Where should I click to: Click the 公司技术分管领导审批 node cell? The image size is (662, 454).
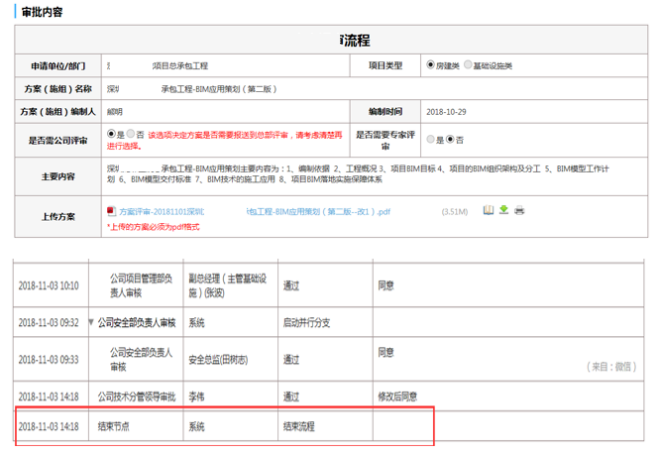(136, 397)
